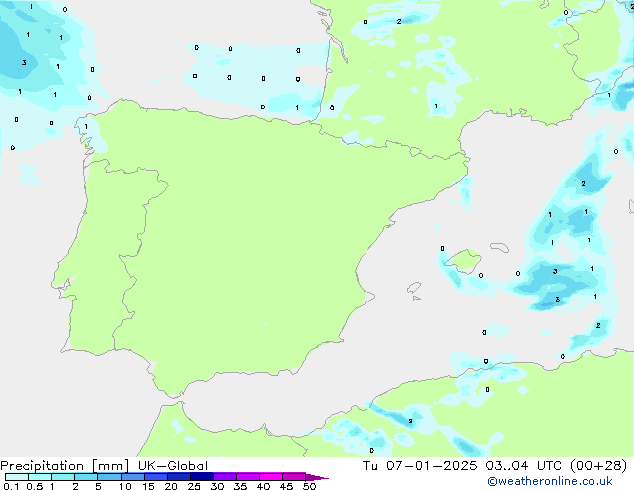Viewport: 634px width, 490px height.
Task: Click the 0.1–0.5 mm palest legend swatch
Action: [17, 477]
